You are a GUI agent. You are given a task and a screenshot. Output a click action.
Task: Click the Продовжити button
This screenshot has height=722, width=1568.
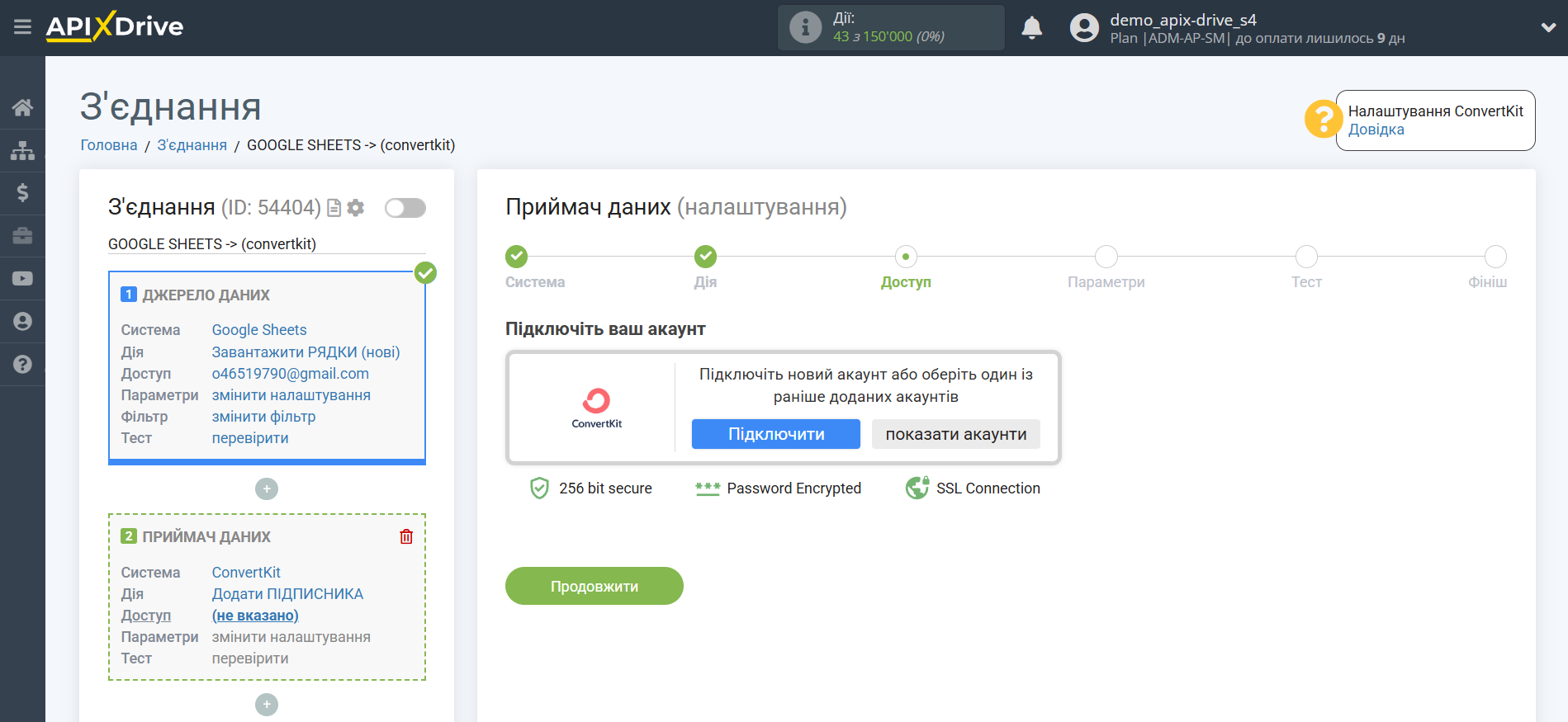tap(595, 586)
